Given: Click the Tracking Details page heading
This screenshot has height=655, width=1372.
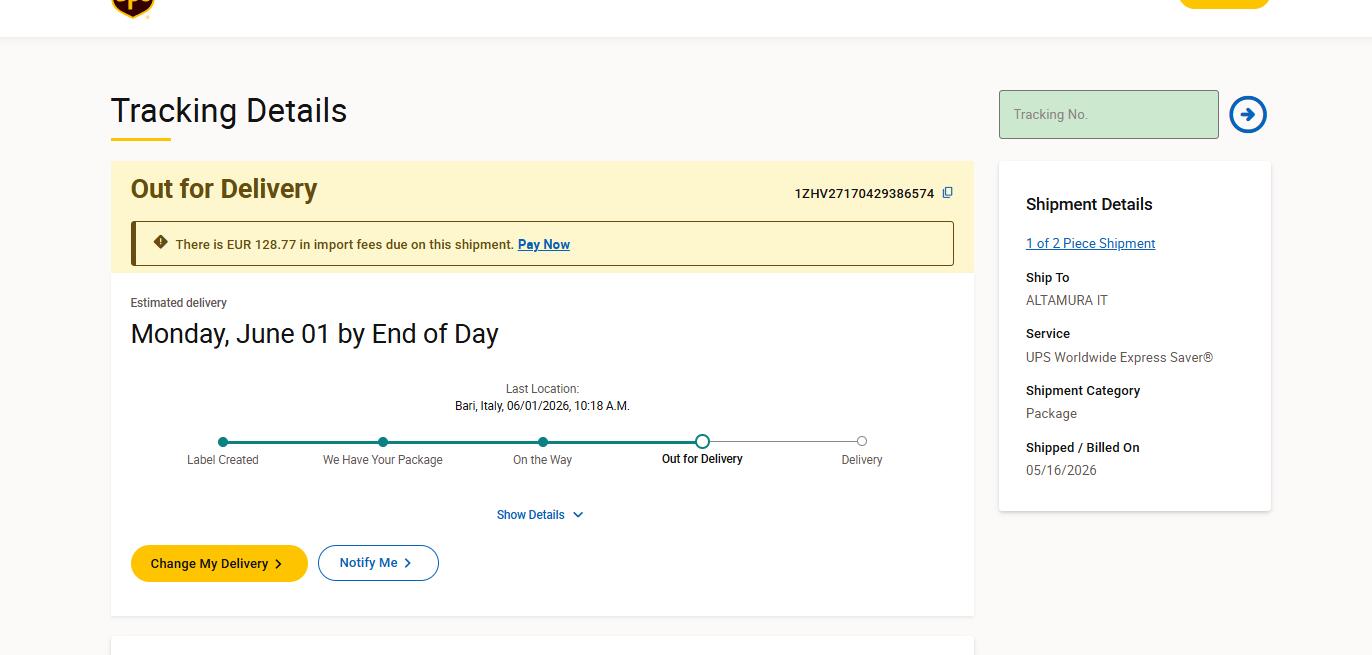Looking at the screenshot, I should tap(229, 111).
